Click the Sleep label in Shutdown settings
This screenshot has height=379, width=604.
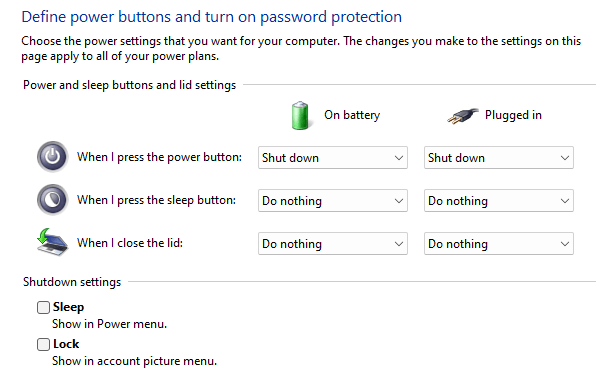[68, 307]
